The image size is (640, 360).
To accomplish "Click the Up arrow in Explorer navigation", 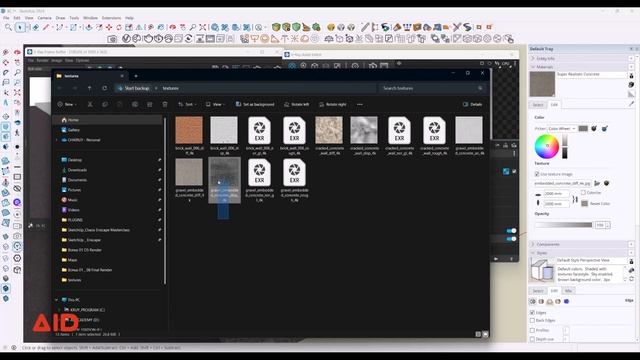I will pyautogui.click(x=89, y=88).
